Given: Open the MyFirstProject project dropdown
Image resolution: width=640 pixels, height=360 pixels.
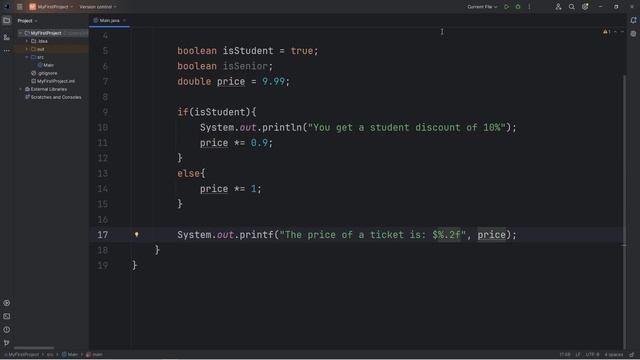Looking at the screenshot, I should (x=51, y=7).
